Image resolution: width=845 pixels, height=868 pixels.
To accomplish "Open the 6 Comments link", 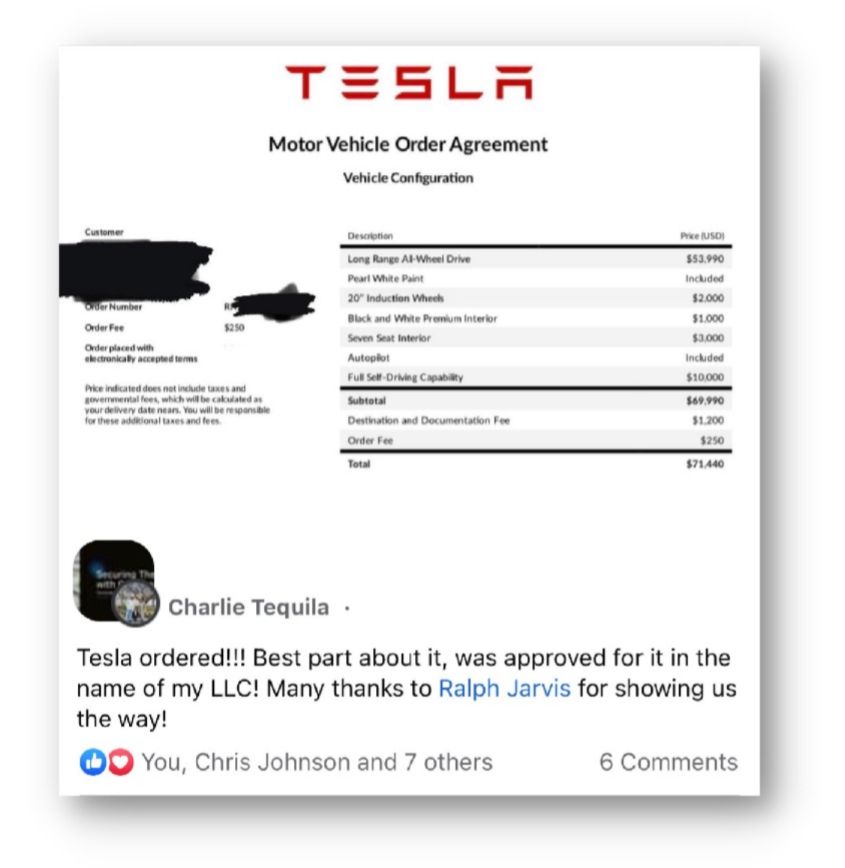I will coord(668,762).
